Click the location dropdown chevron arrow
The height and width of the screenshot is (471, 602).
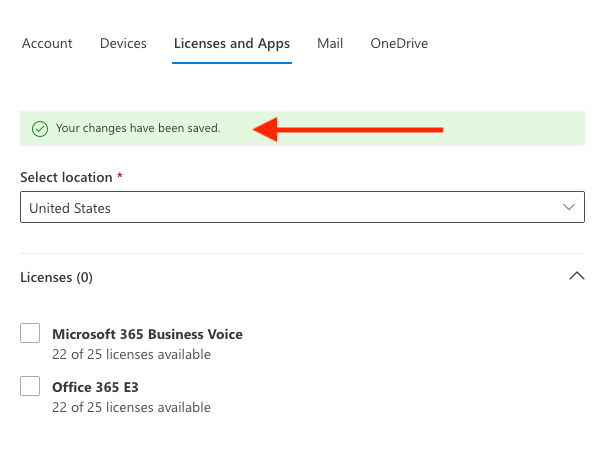click(569, 207)
